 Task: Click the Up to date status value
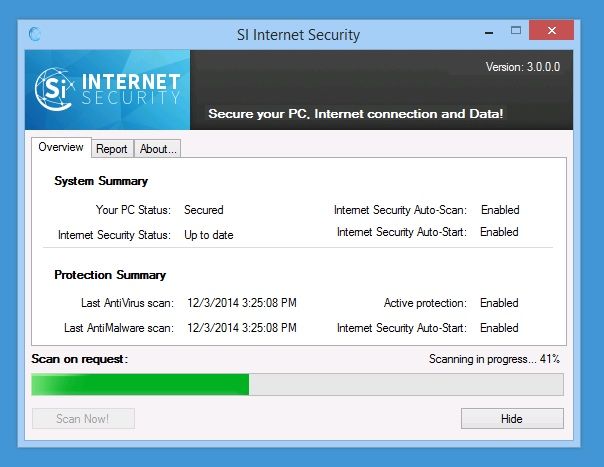(208, 235)
